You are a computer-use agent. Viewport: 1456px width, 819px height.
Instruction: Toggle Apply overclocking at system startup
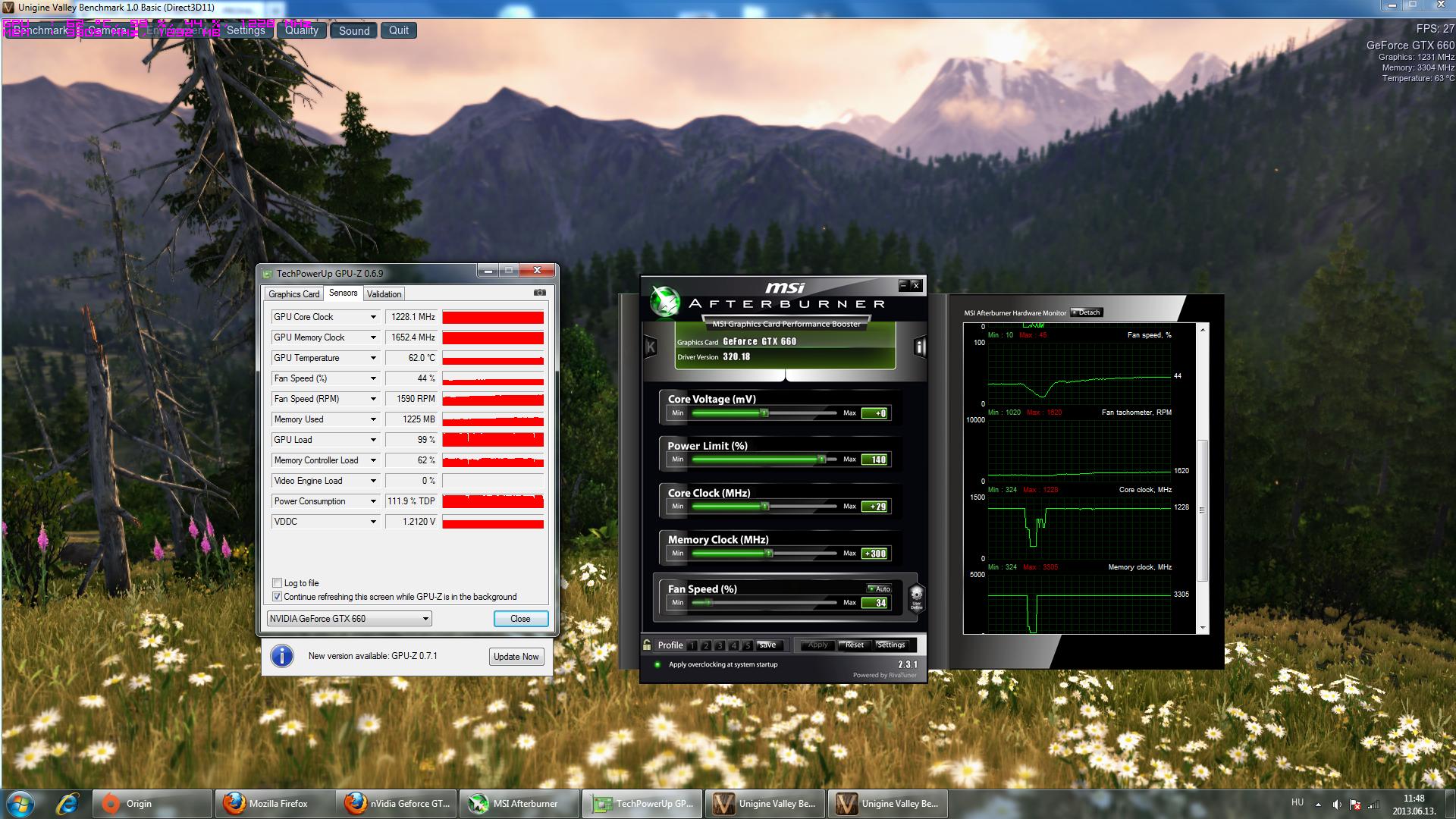click(657, 664)
